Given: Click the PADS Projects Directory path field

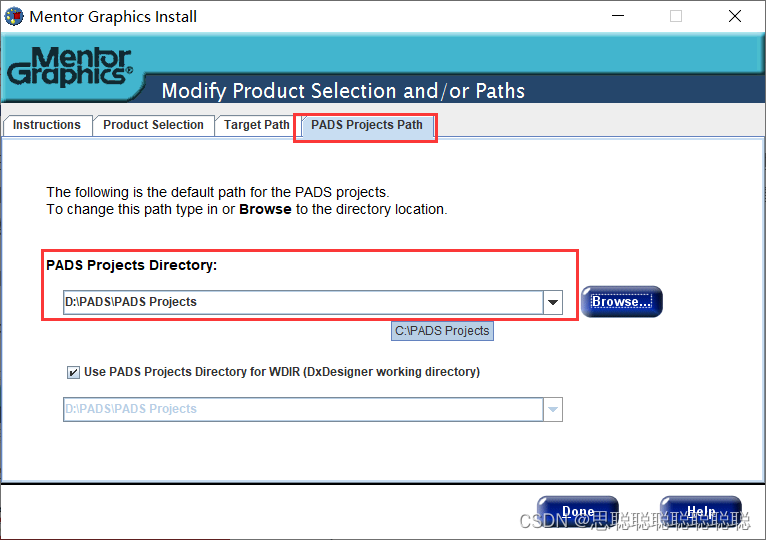Looking at the screenshot, I should [x=303, y=302].
